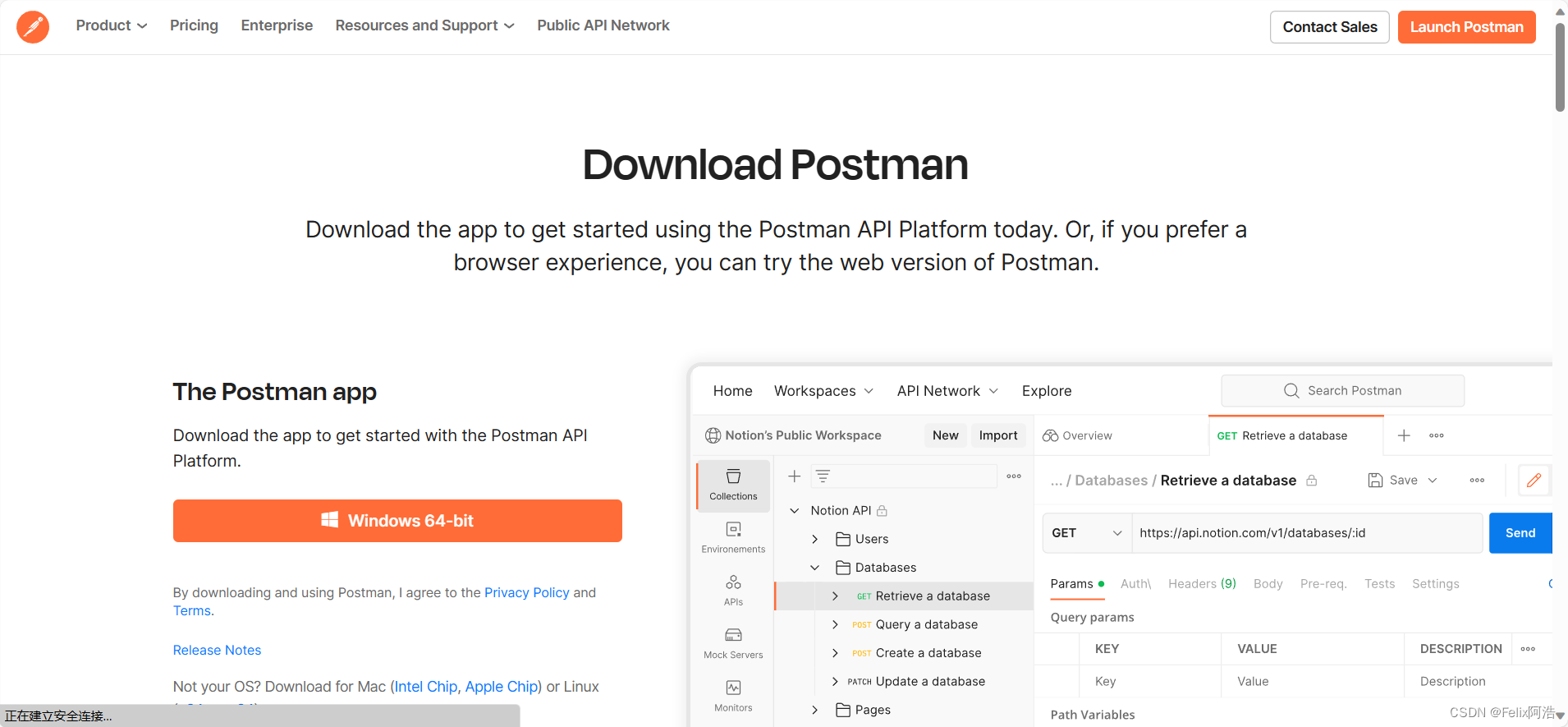Click the Notion's Public Workspace globe icon
Screen dimensions: 1568x727
click(713, 435)
